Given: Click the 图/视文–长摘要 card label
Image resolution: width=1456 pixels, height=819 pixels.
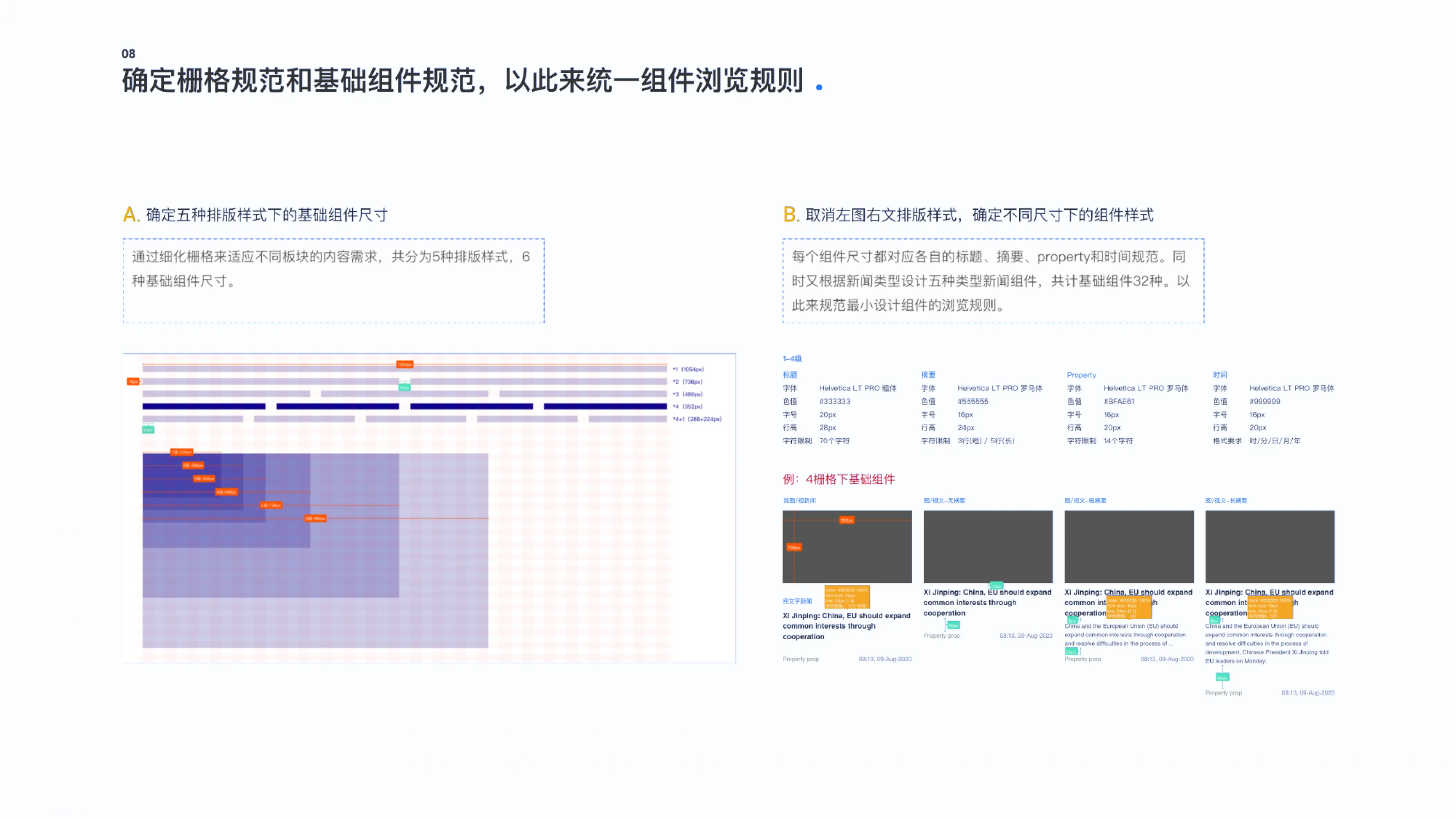Looking at the screenshot, I should (1226, 501).
